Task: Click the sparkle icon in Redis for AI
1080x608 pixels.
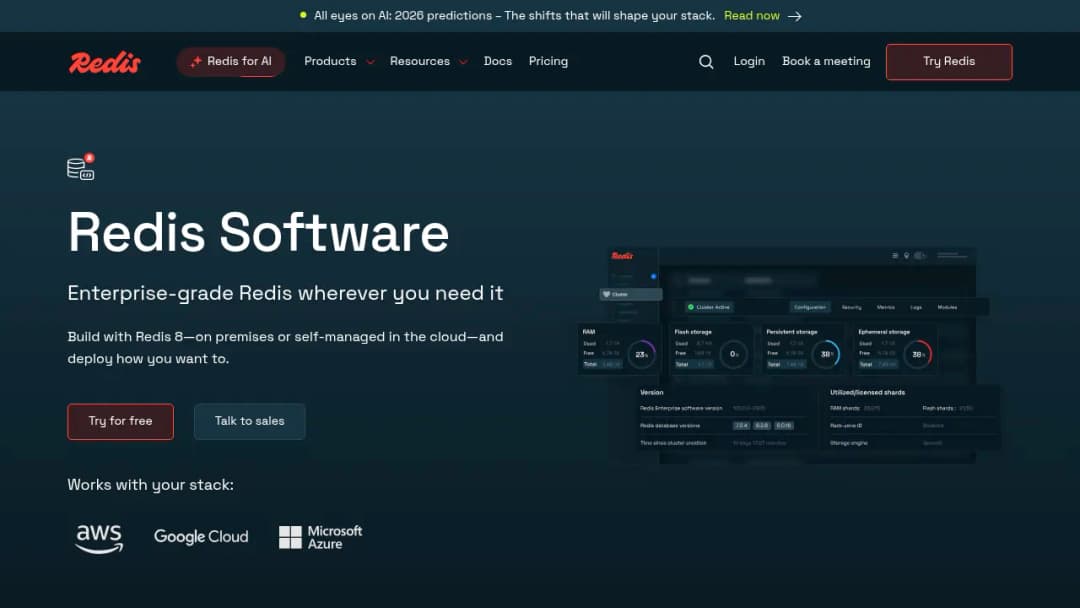Action: (196, 61)
